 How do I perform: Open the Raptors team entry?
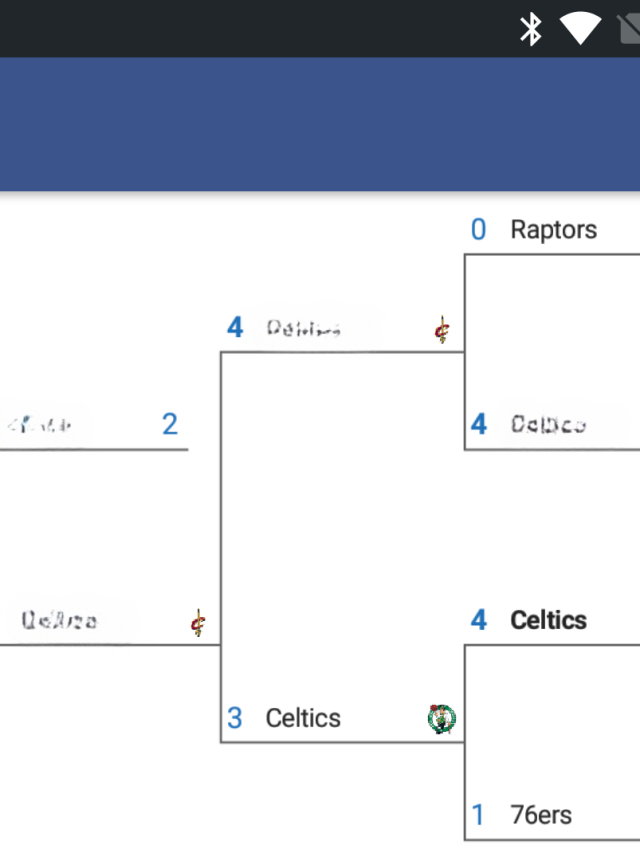tap(553, 229)
